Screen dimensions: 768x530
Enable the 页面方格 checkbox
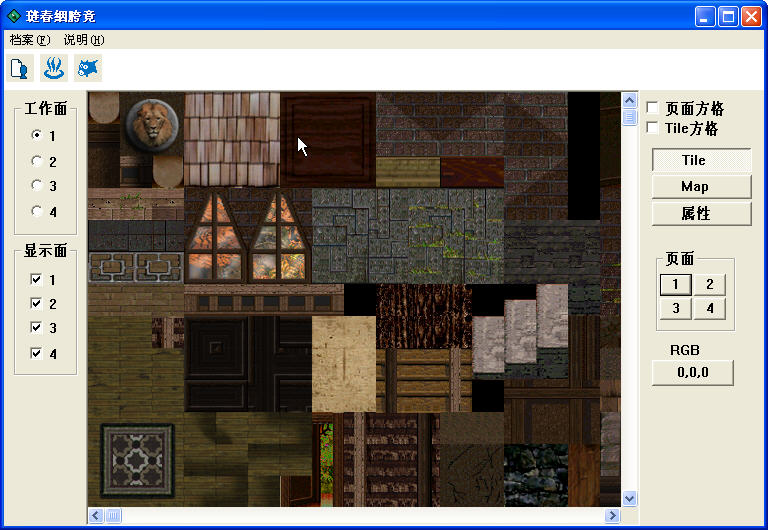click(652, 107)
